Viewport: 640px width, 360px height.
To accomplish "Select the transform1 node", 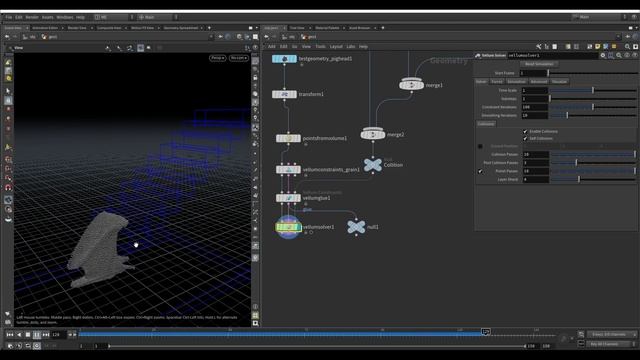I will tap(284, 94).
